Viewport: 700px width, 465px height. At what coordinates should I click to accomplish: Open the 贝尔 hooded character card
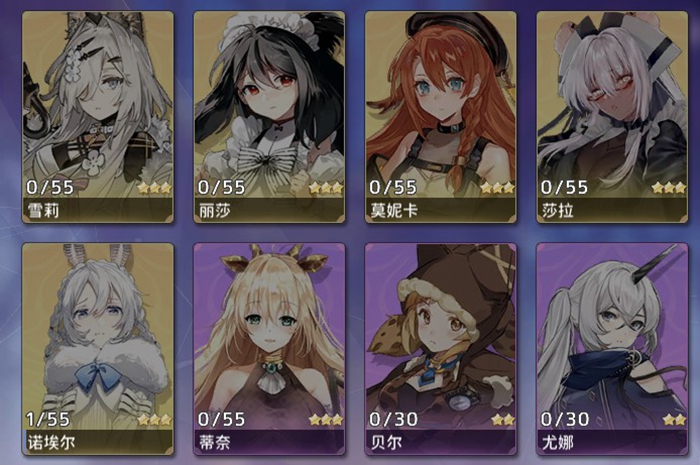tap(441, 349)
